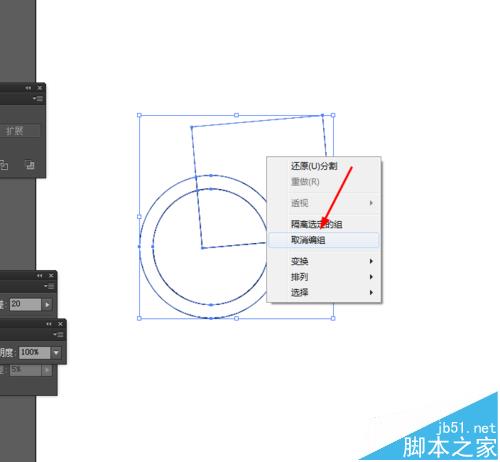Screen dimensions: 500x462
Task: Close the opacity 100% panel
Action: pos(60,324)
